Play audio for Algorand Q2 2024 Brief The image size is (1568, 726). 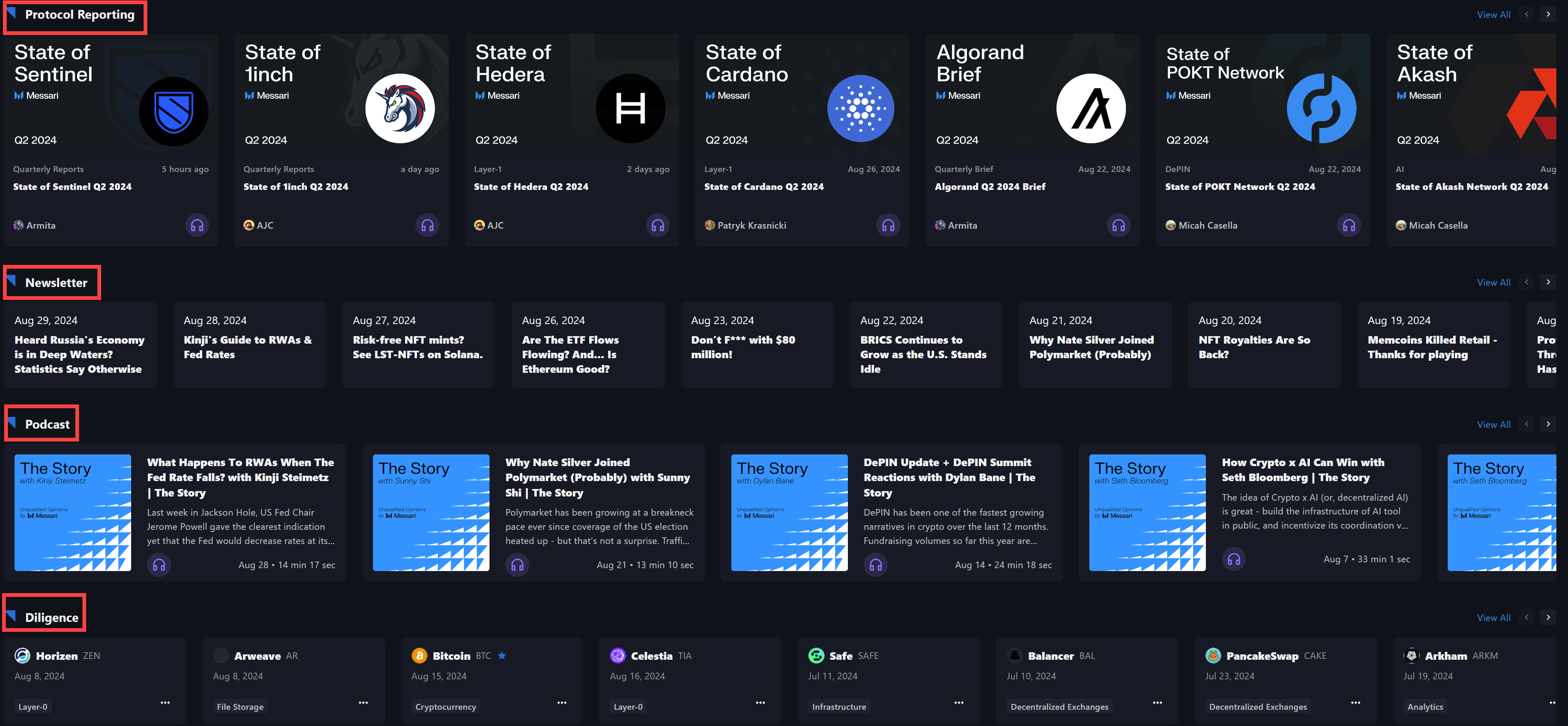1119,225
